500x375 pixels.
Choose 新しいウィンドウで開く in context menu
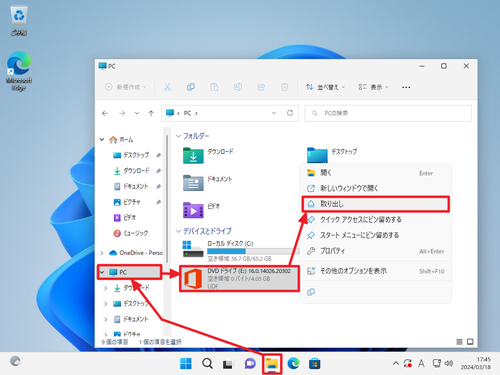pyautogui.click(x=375, y=188)
